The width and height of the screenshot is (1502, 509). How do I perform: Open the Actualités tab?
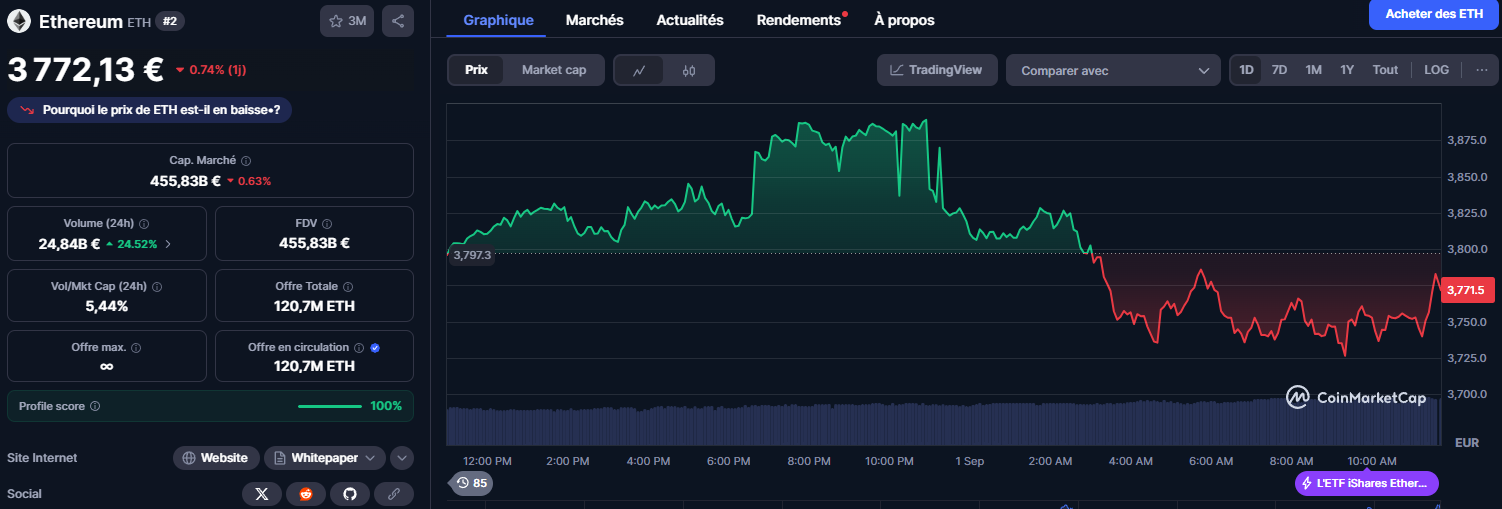(690, 20)
